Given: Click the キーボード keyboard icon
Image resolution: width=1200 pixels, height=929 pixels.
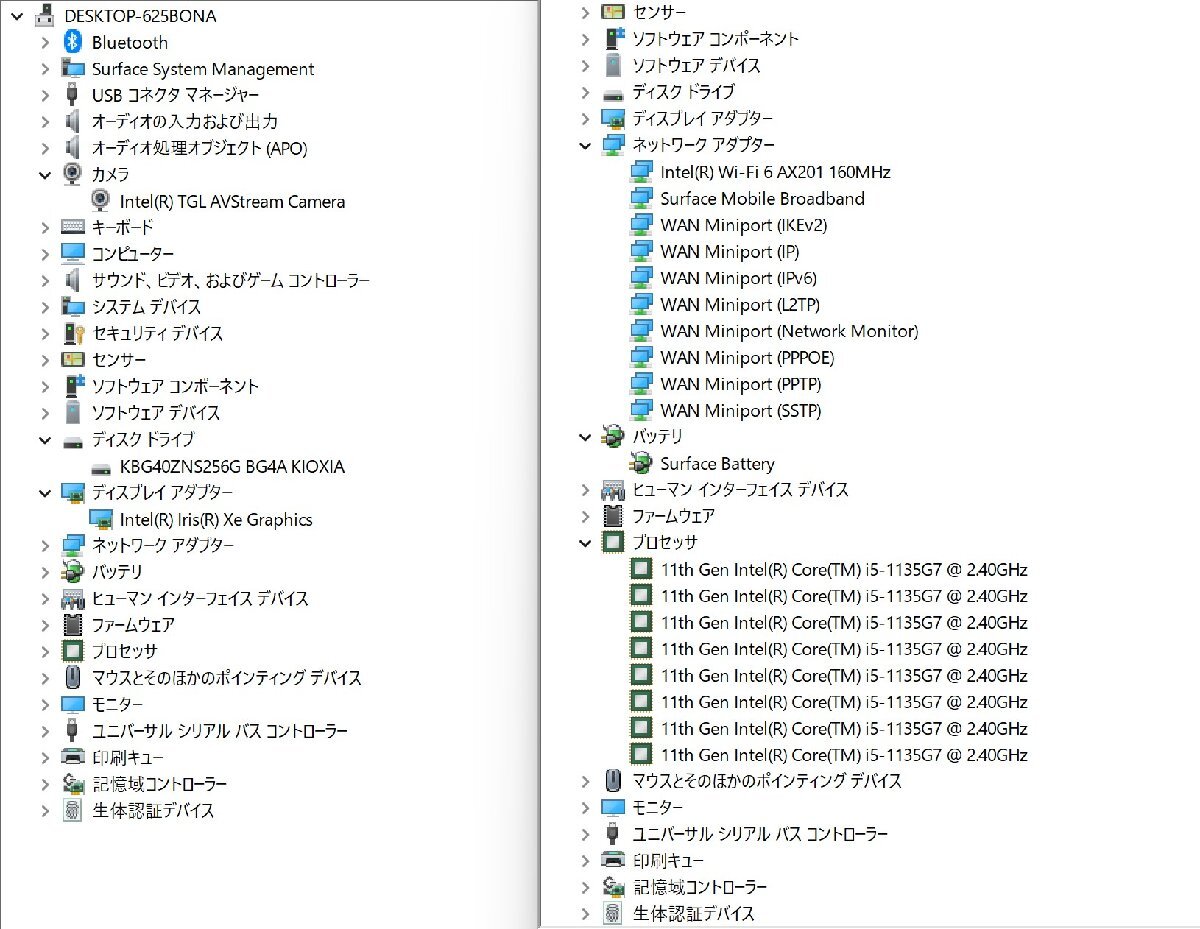Looking at the screenshot, I should click(72, 227).
